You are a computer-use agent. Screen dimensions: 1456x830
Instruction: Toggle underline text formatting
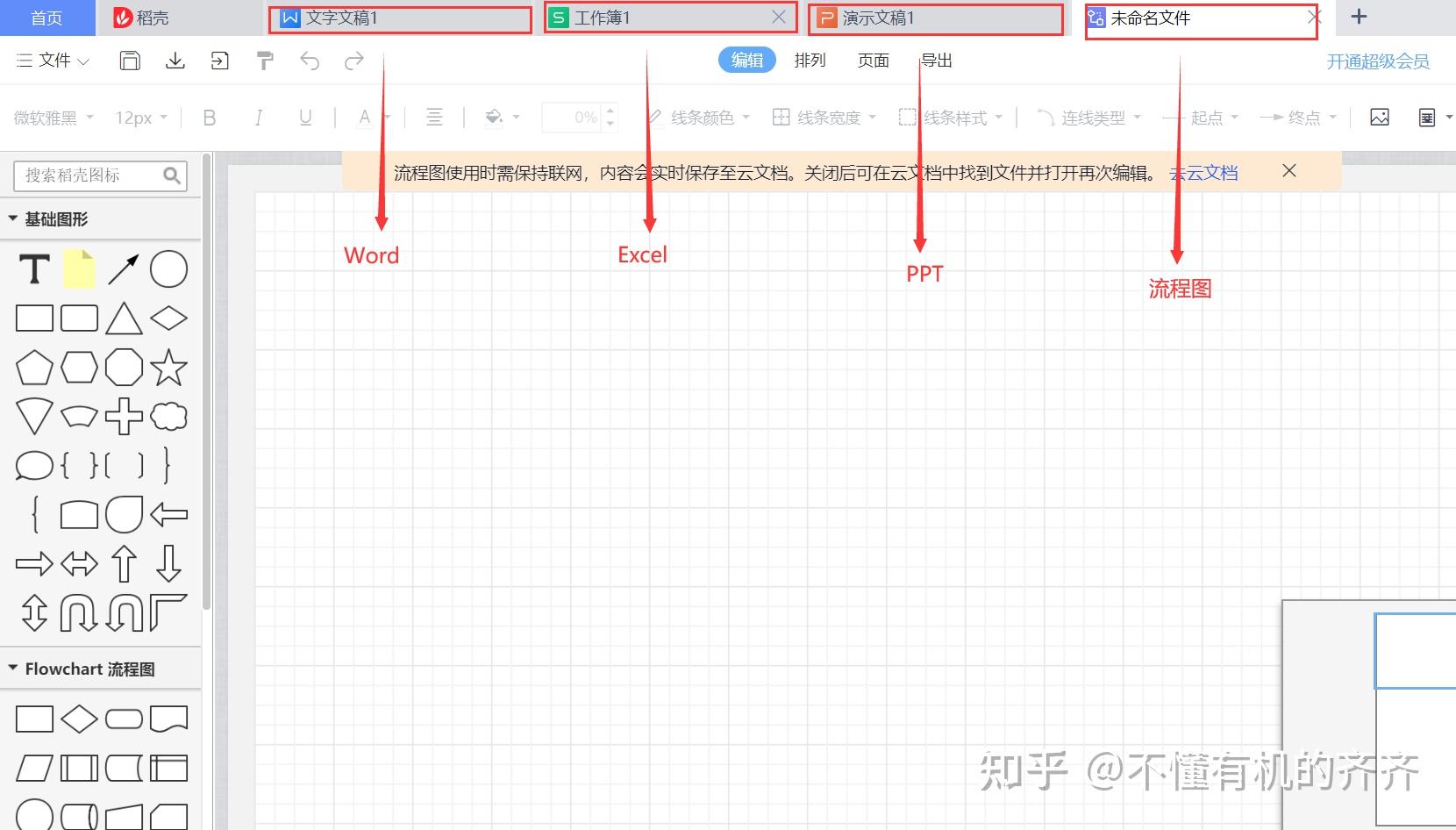(x=305, y=118)
